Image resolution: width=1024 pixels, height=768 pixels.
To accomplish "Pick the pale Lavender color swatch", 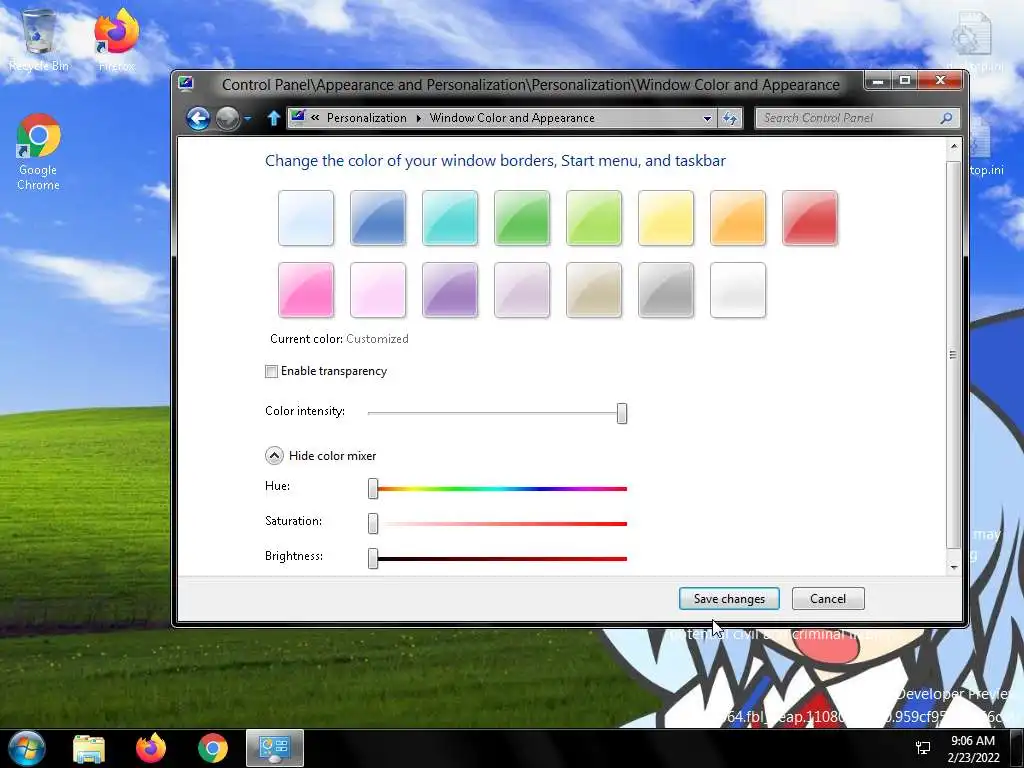I will click(522, 290).
